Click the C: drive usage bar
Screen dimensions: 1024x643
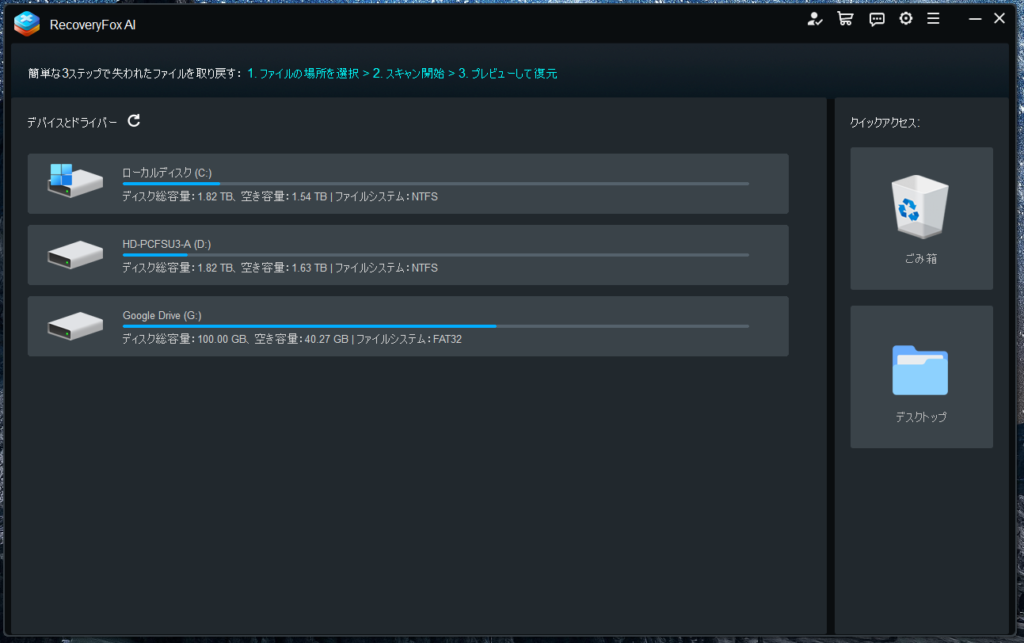tap(435, 184)
